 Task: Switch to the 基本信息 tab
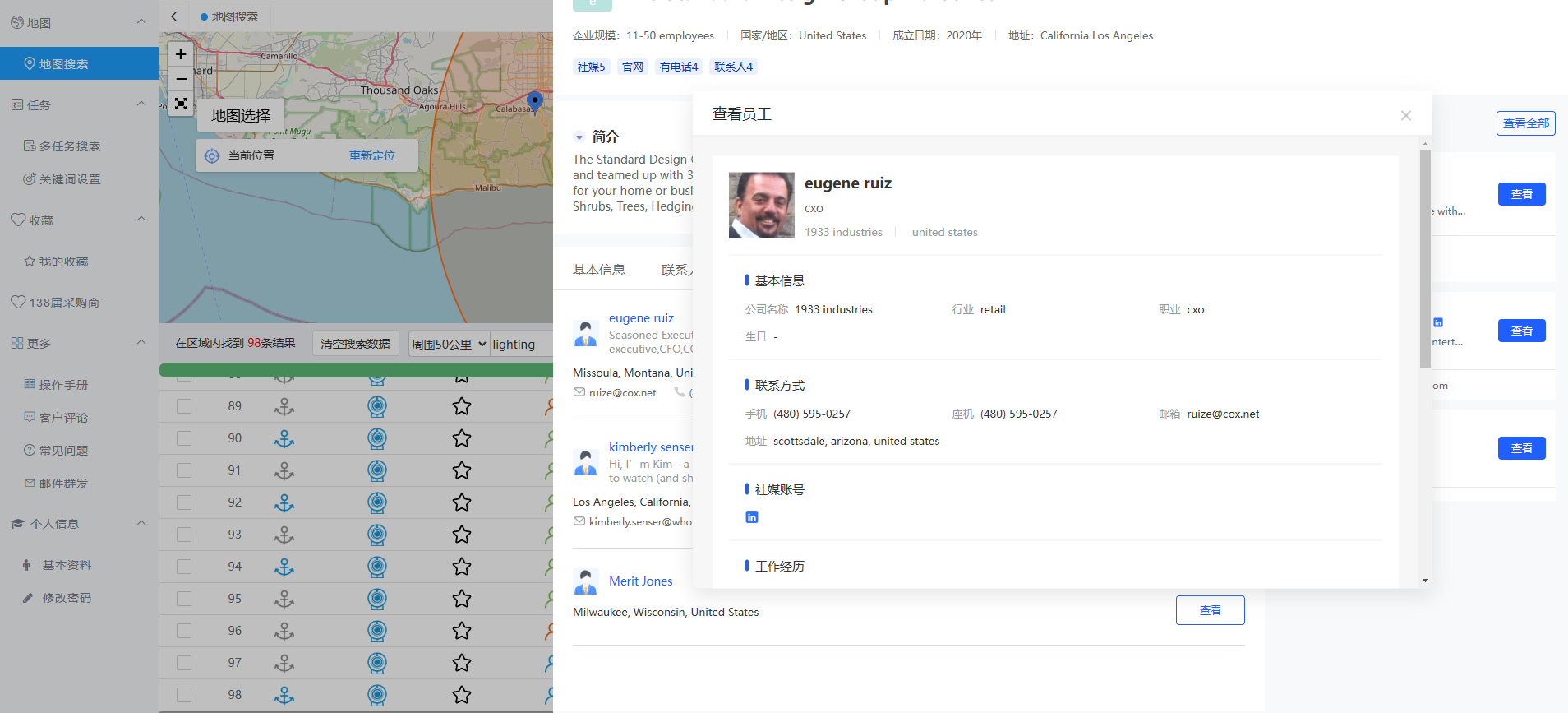598,270
